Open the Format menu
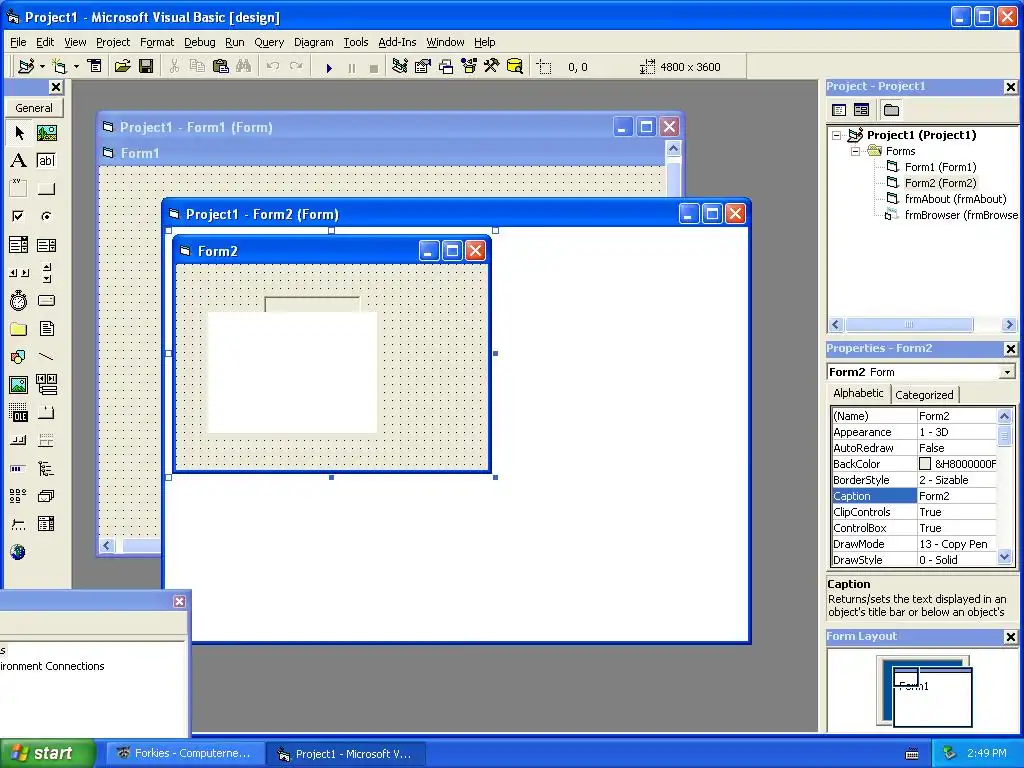Image resolution: width=1024 pixels, height=768 pixels. pos(157,42)
